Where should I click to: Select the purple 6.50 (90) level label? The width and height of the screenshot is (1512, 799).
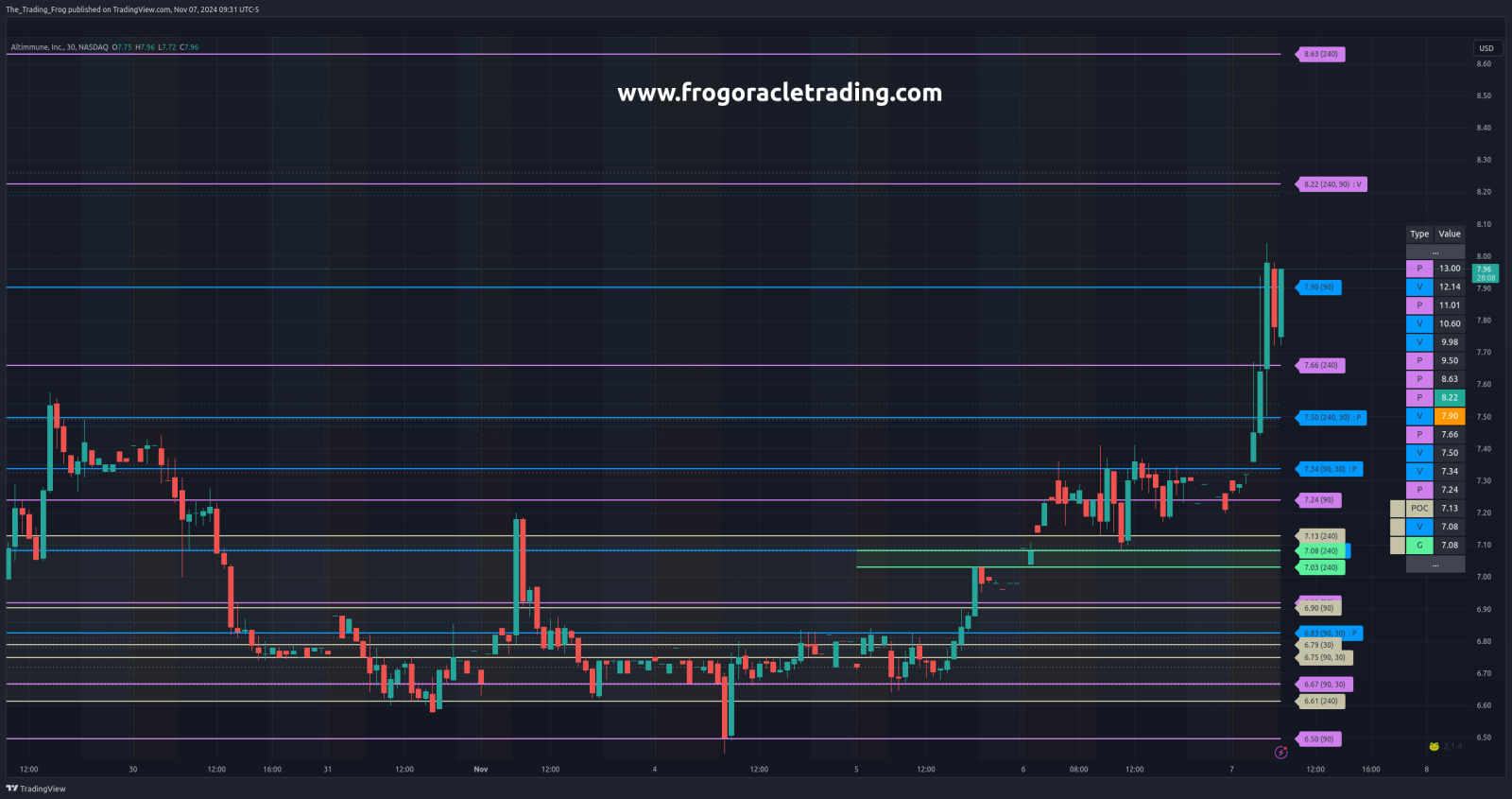point(1319,739)
